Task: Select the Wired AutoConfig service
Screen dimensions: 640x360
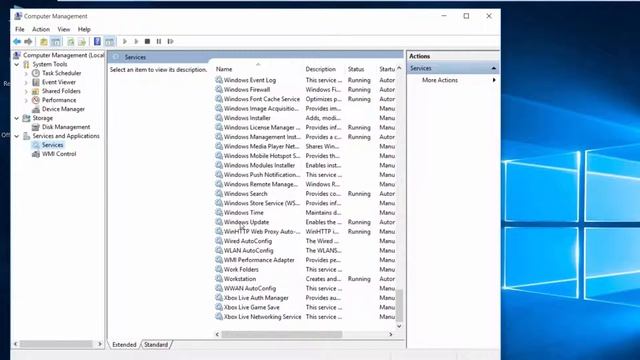Action: 247,241
